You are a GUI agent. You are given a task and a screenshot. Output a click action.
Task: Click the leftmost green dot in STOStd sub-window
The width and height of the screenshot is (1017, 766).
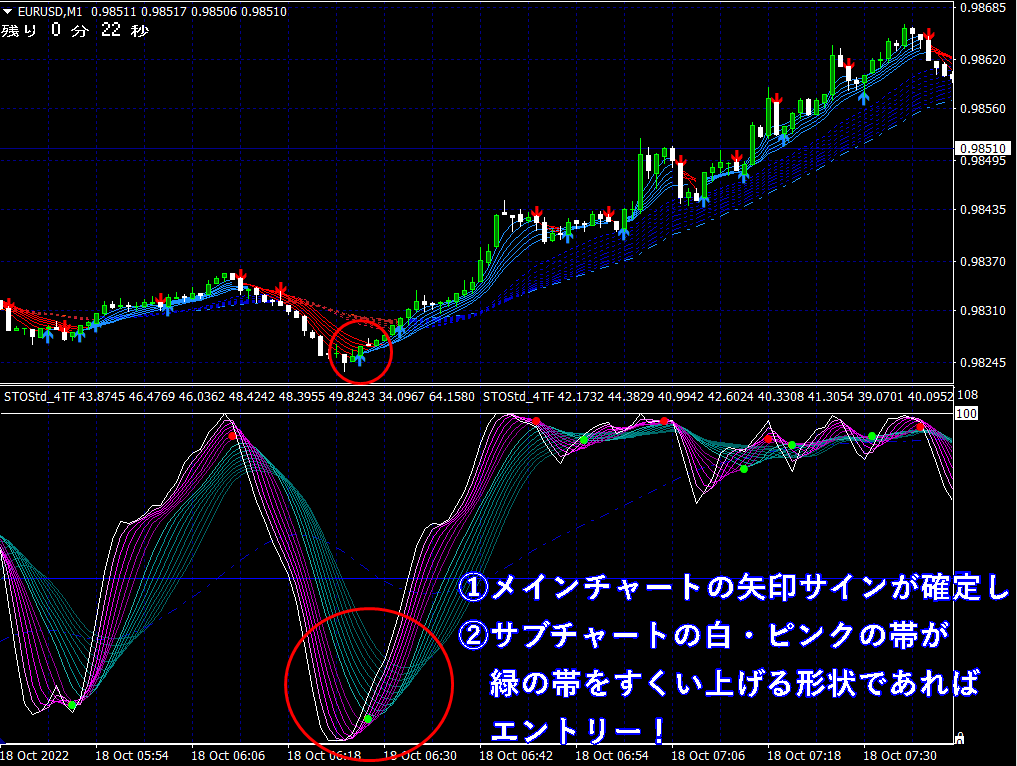point(72,704)
